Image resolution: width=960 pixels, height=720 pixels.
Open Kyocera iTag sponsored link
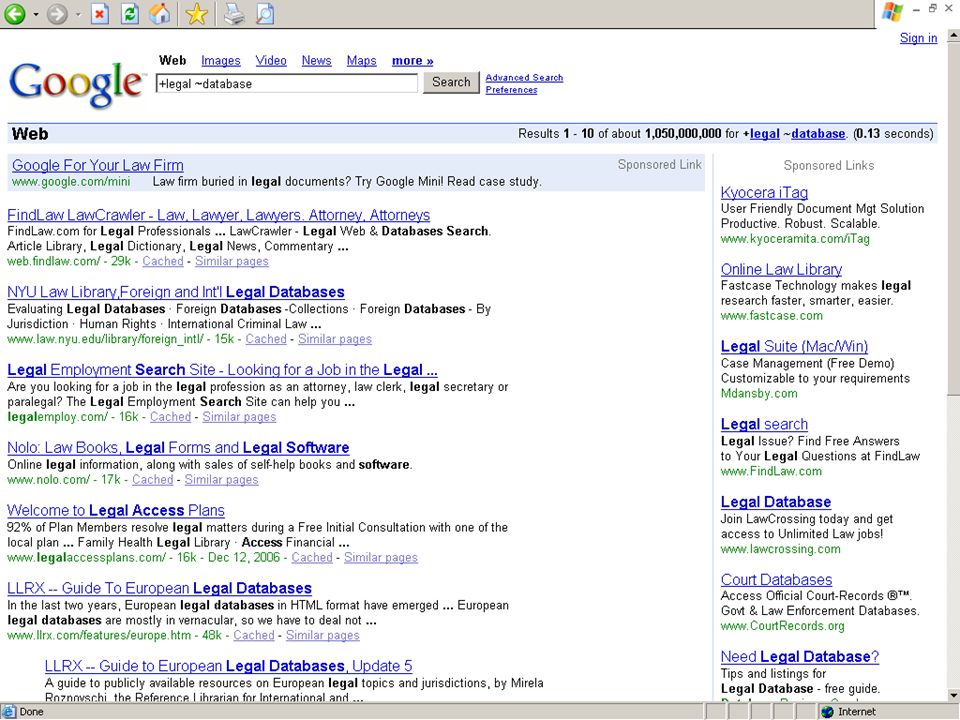pos(764,192)
